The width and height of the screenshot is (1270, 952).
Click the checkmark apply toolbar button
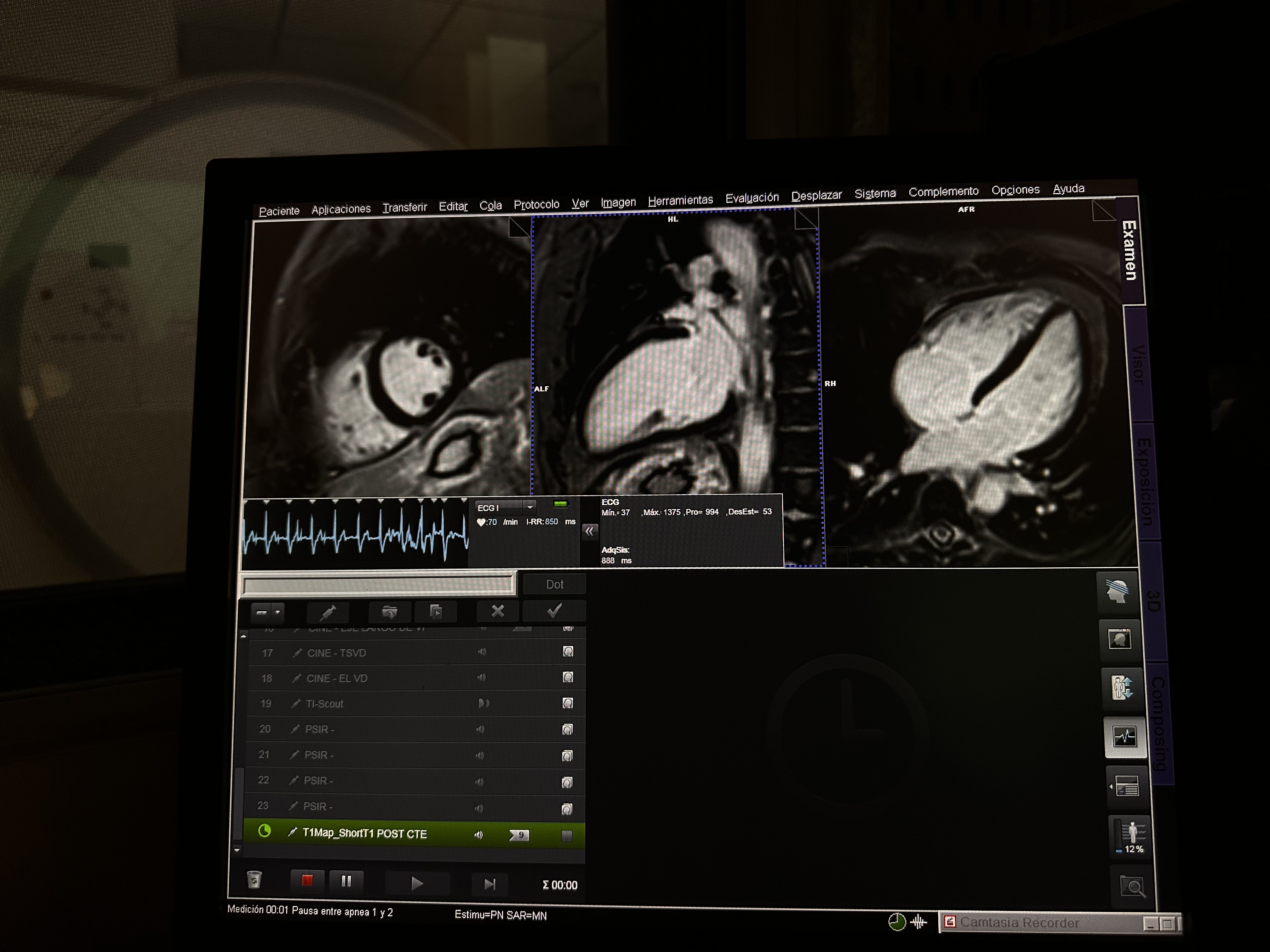pos(554,611)
